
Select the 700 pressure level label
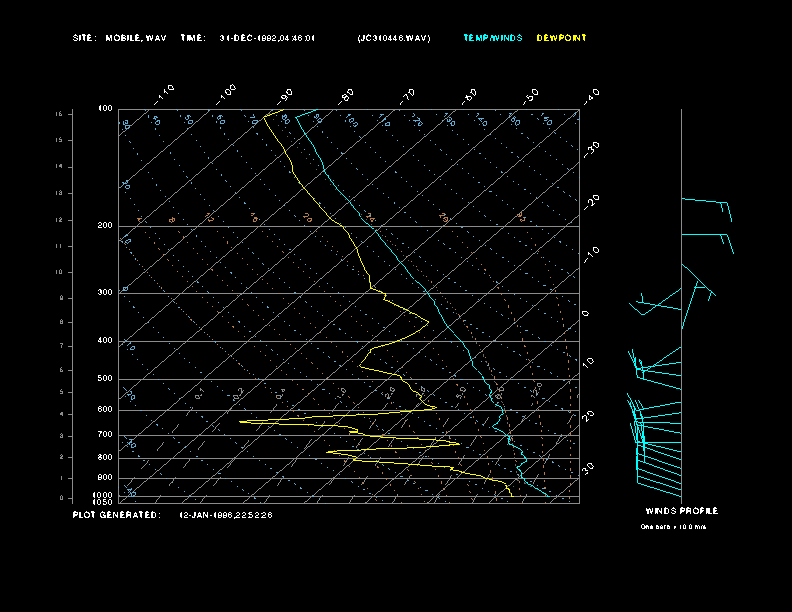[105, 435]
